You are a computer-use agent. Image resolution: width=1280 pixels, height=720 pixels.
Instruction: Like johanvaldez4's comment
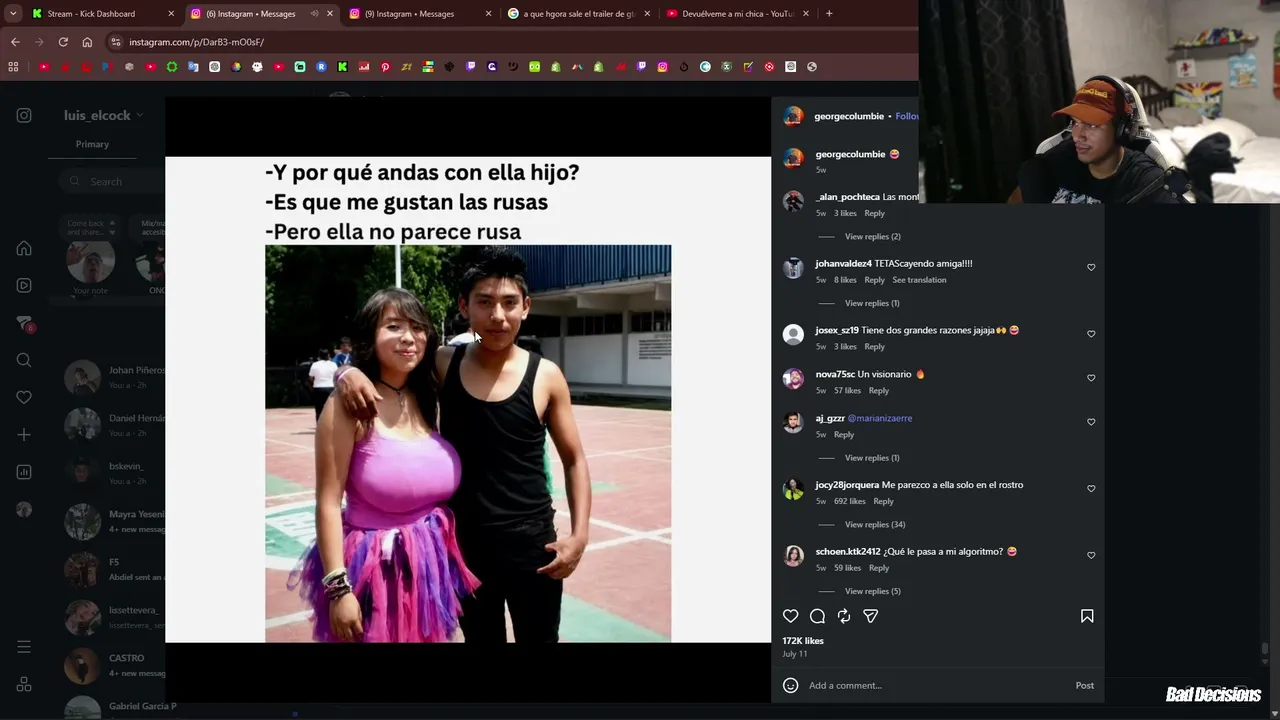(1091, 267)
